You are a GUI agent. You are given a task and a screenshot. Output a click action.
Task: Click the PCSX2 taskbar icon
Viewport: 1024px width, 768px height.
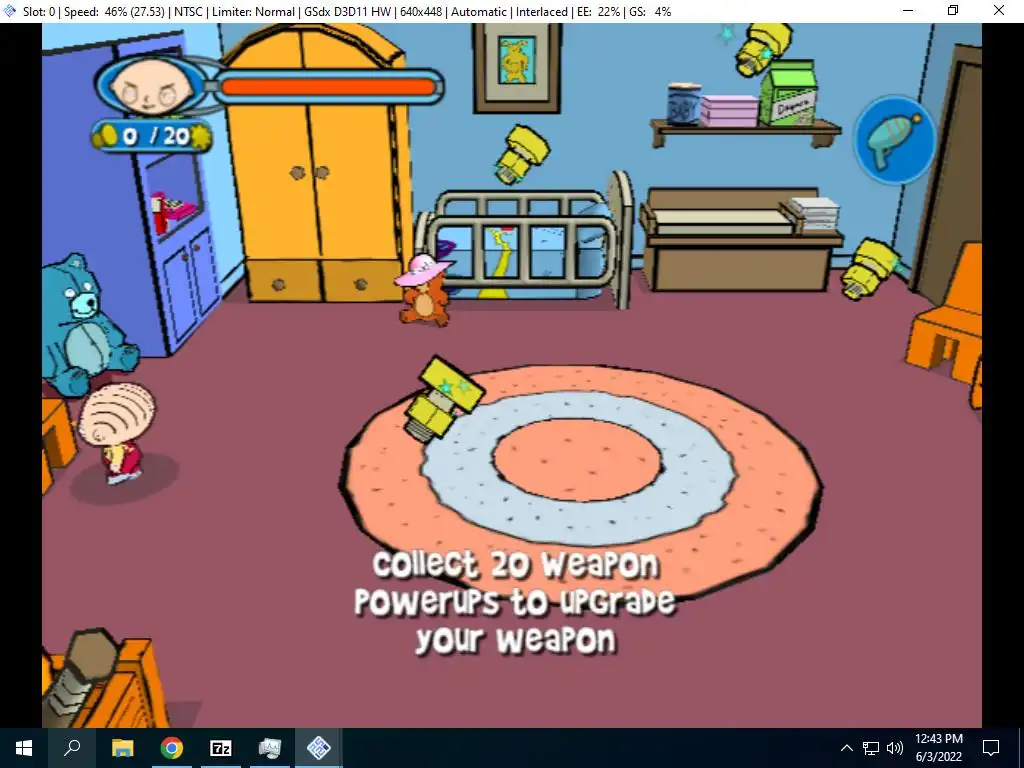pyautogui.click(x=319, y=748)
